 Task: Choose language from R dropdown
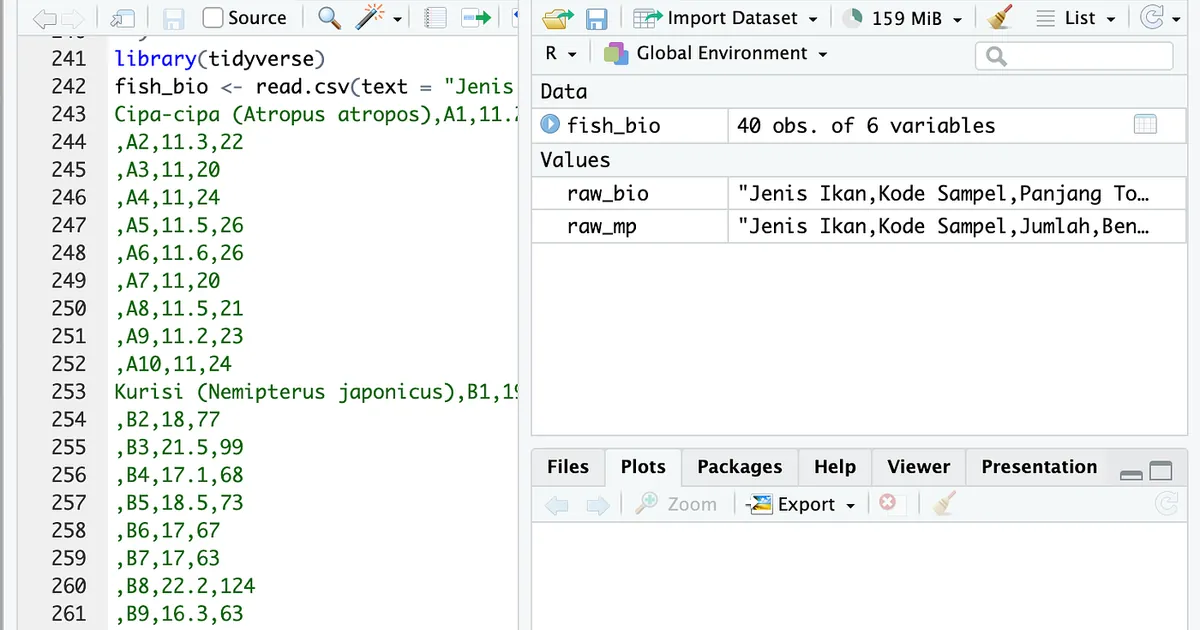coord(561,53)
